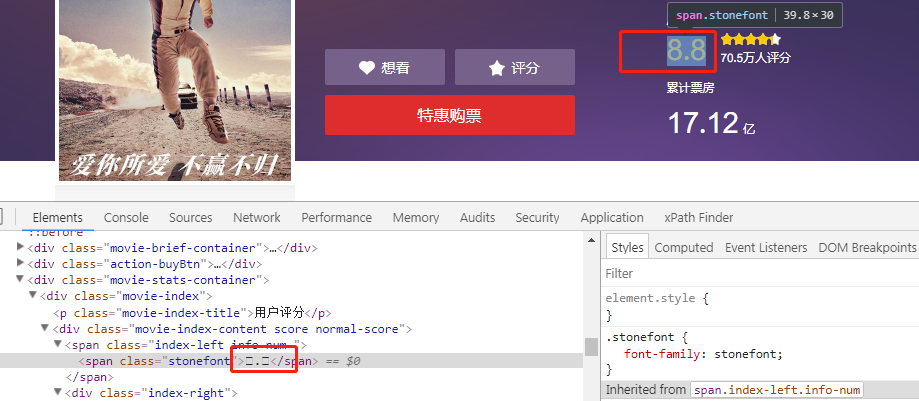Click the heart icon on 想看 button
The width and height of the screenshot is (919, 401).
pyautogui.click(x=367, y=68)
